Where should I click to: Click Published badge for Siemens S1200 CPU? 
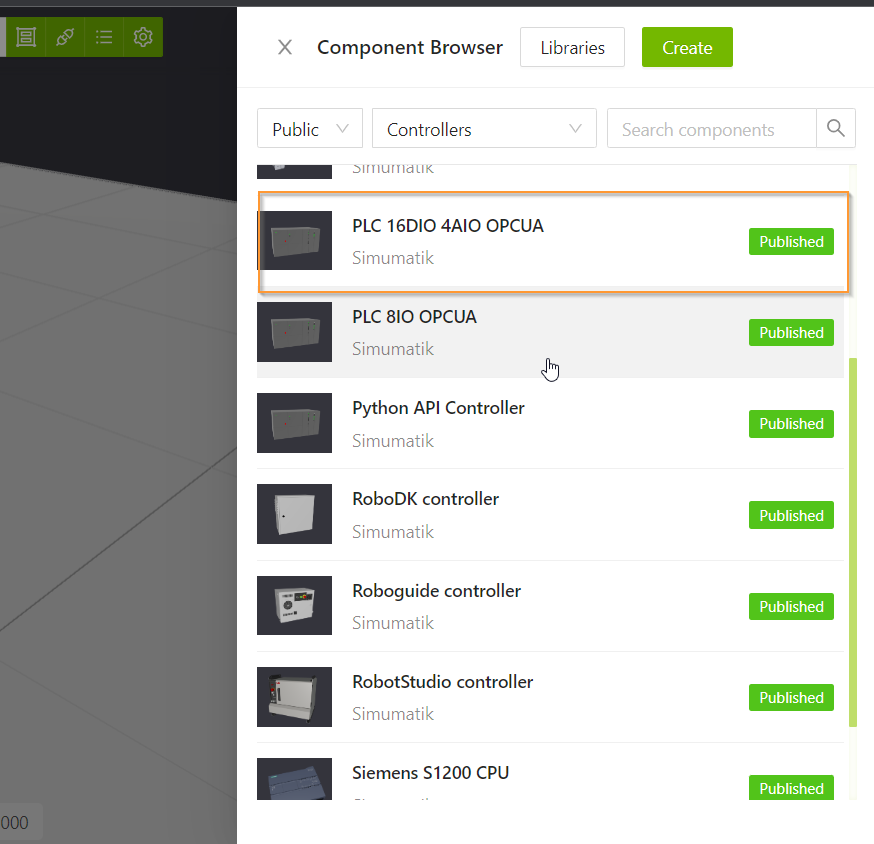click(791, 788)
